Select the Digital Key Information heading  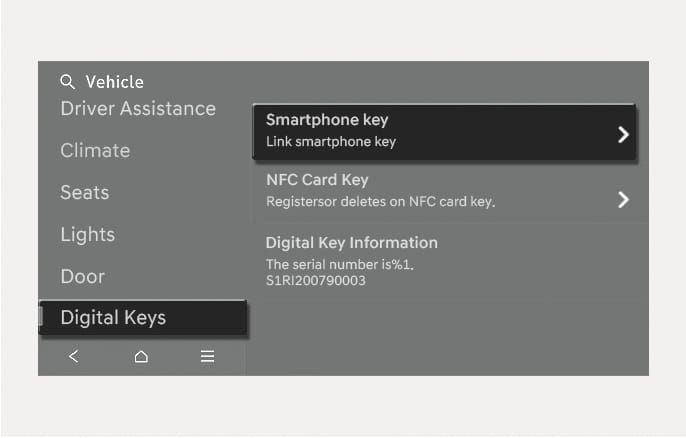352,242
